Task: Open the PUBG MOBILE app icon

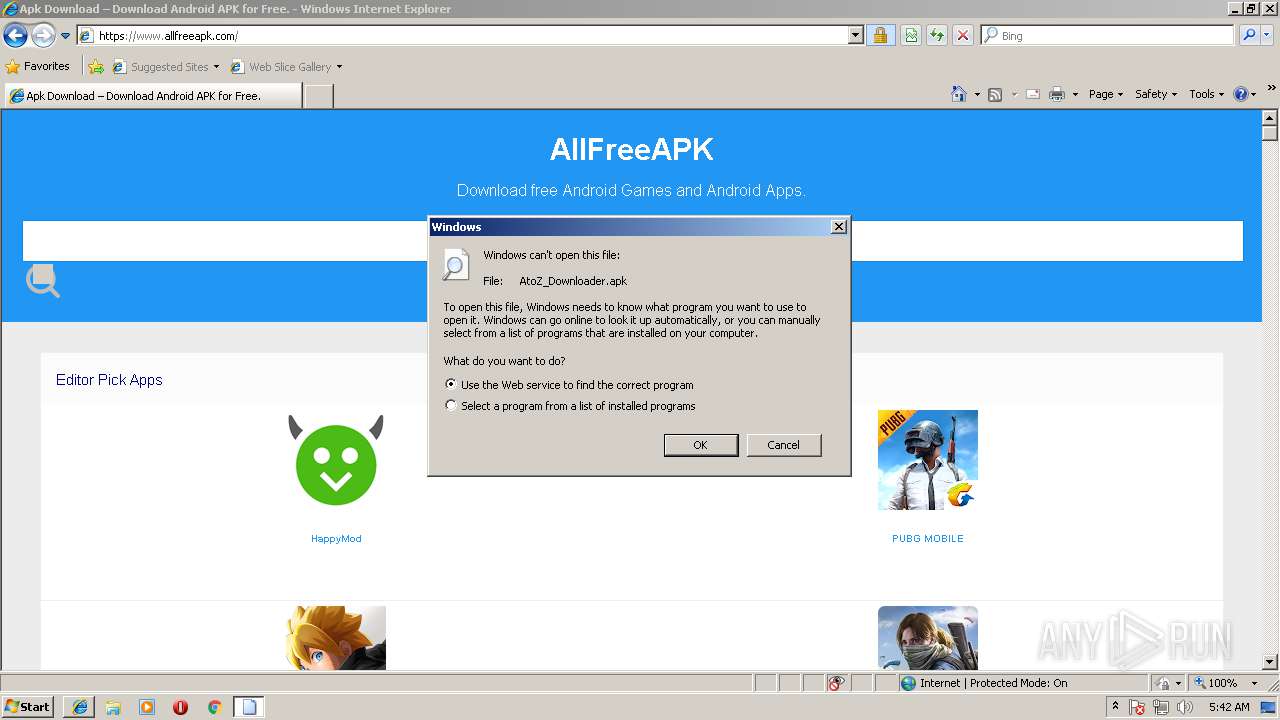Action: (x=928, y=460)
